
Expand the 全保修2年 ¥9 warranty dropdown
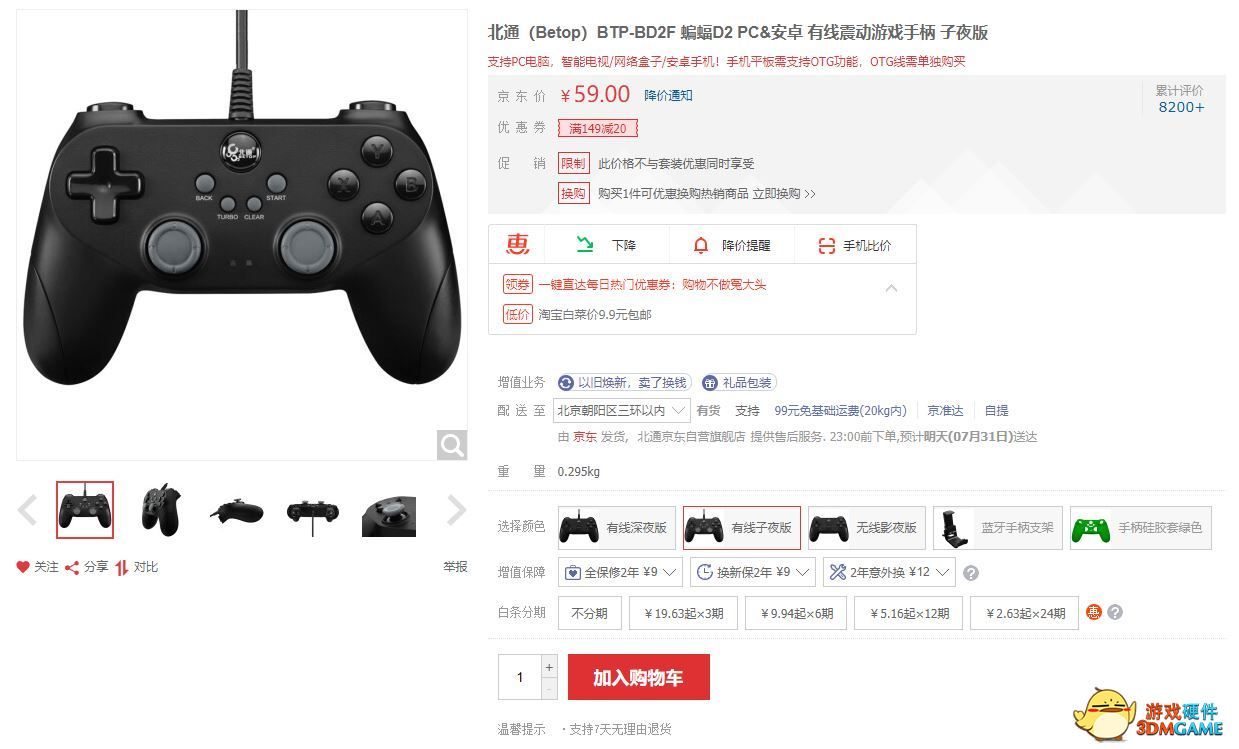[620, 572]
